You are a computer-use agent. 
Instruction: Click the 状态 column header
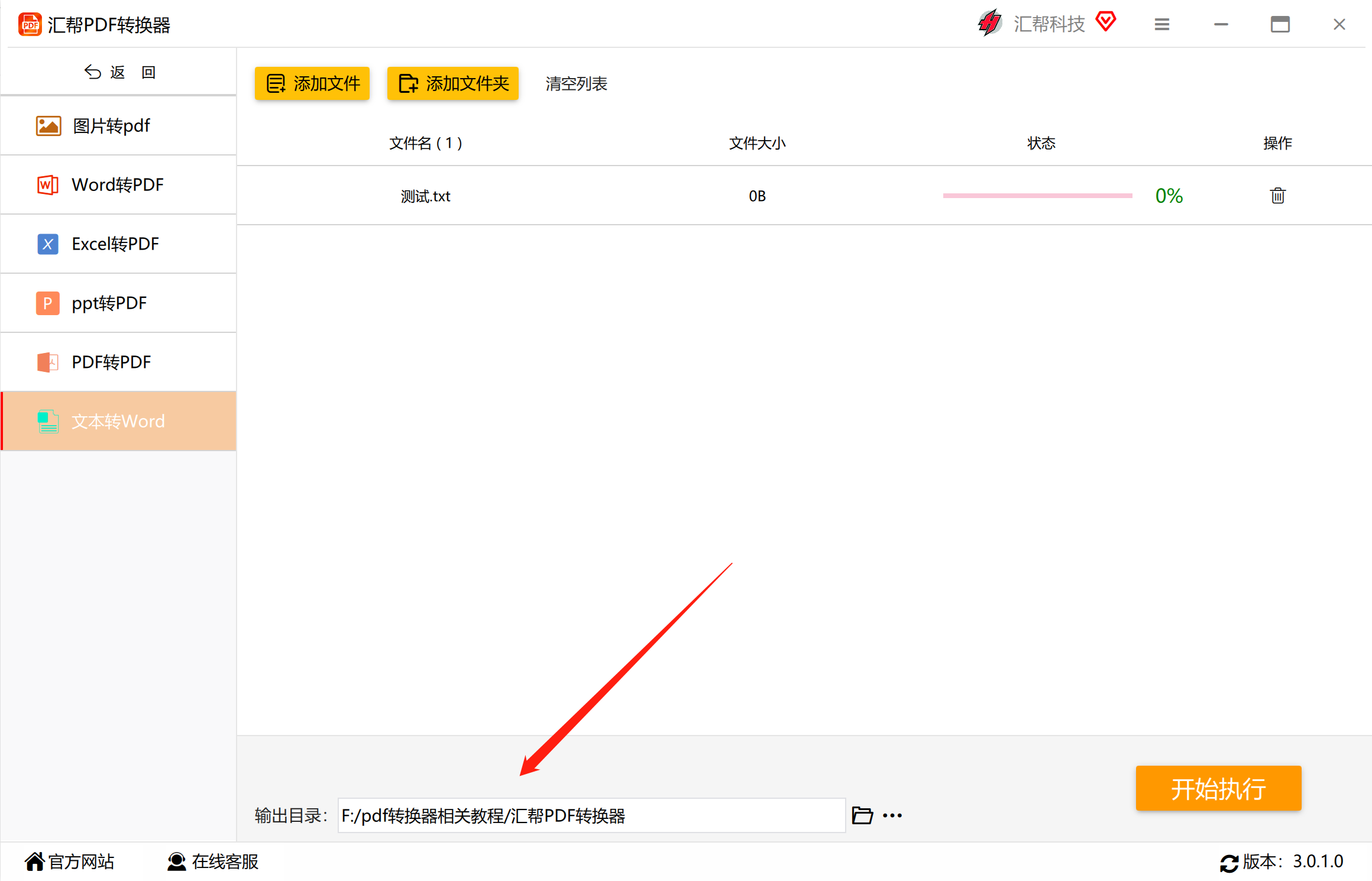click(x=1041, y=143)
